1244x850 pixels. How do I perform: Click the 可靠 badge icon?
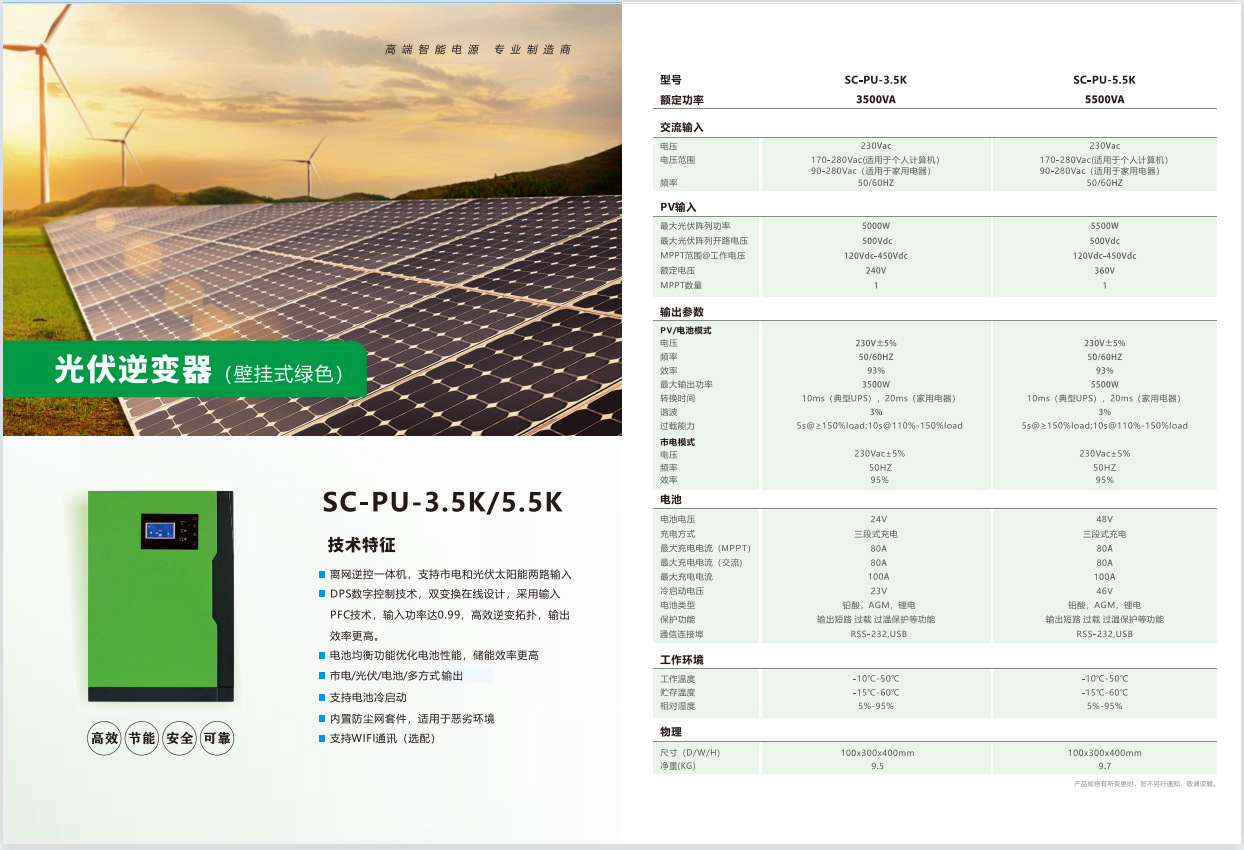(x=217, y=740)
